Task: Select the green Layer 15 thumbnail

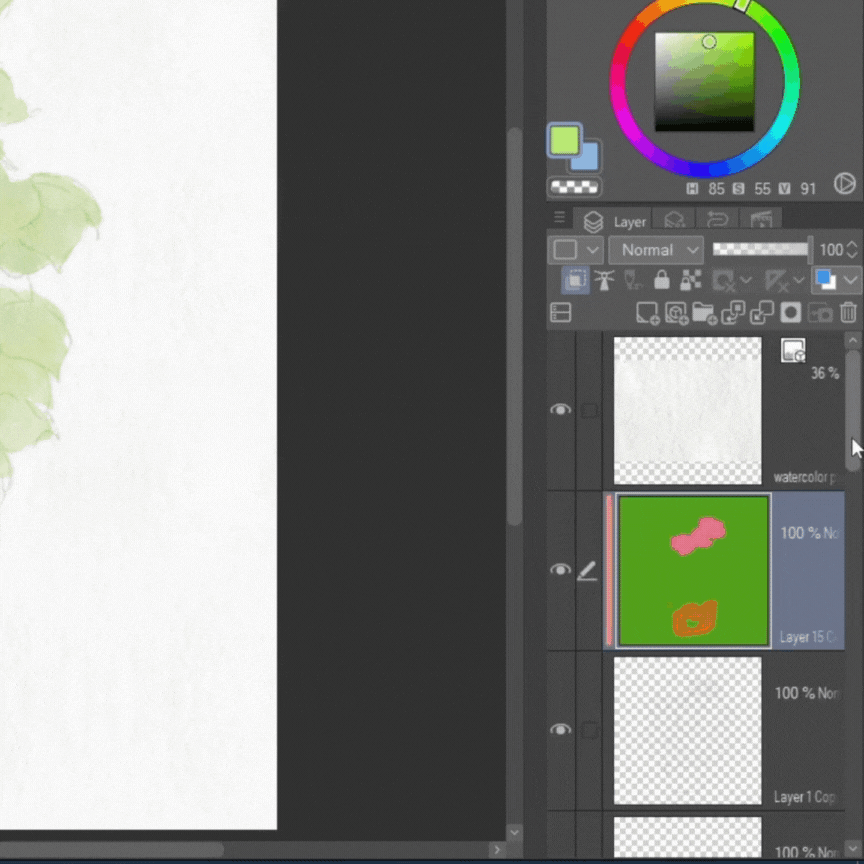Action: [694, 570]
